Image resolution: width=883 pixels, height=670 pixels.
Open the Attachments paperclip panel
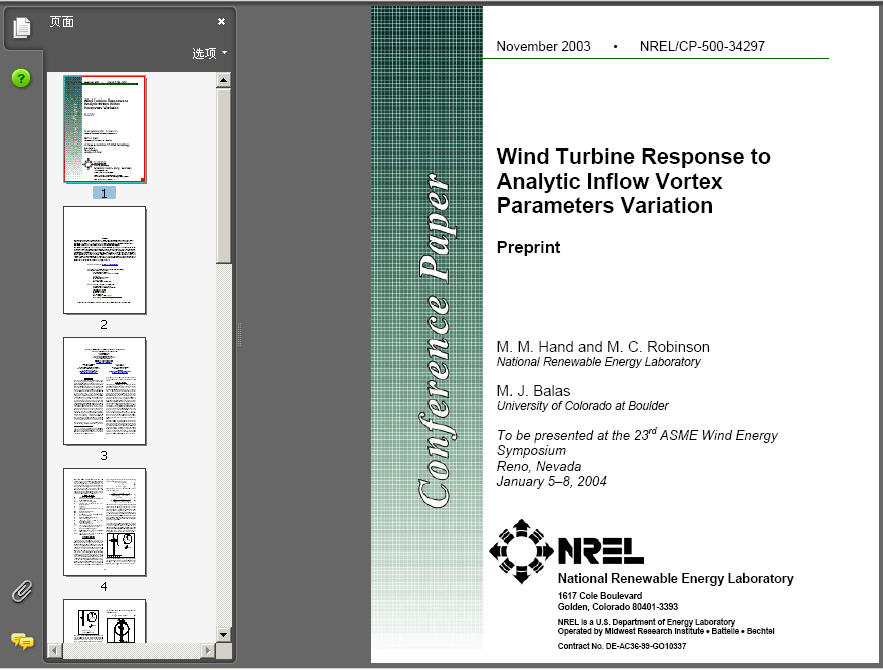coord(21,591)
